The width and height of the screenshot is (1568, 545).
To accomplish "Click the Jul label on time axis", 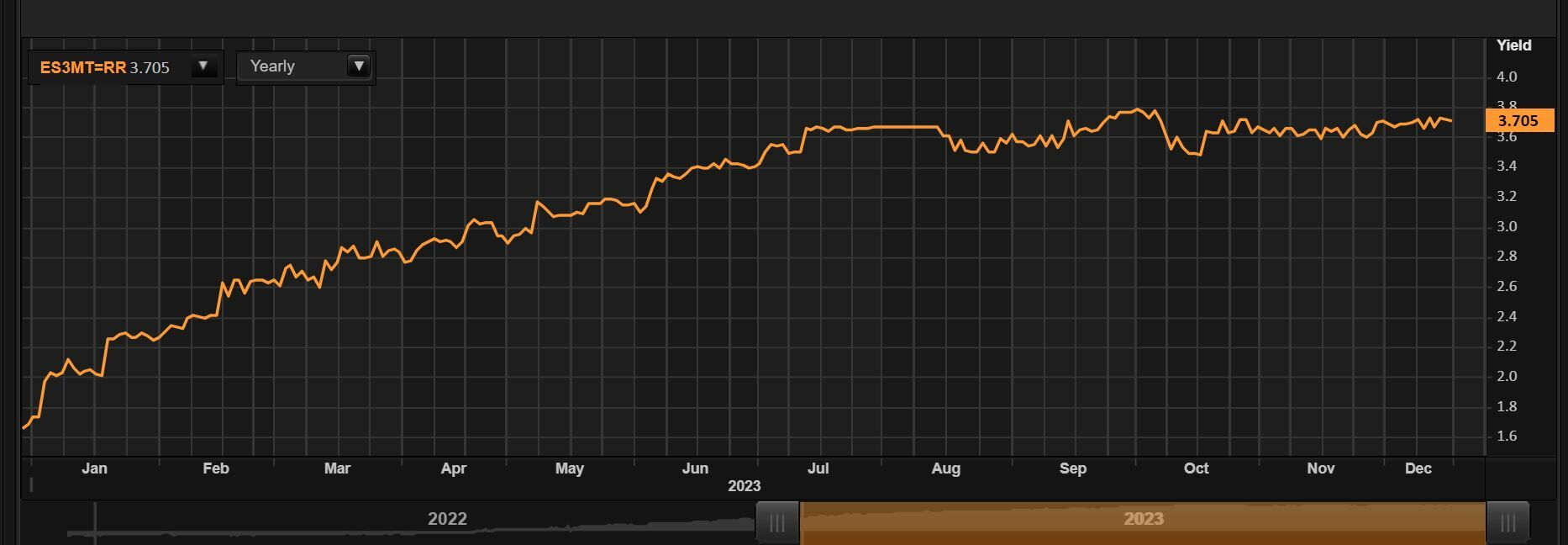I will coord(818,468).
